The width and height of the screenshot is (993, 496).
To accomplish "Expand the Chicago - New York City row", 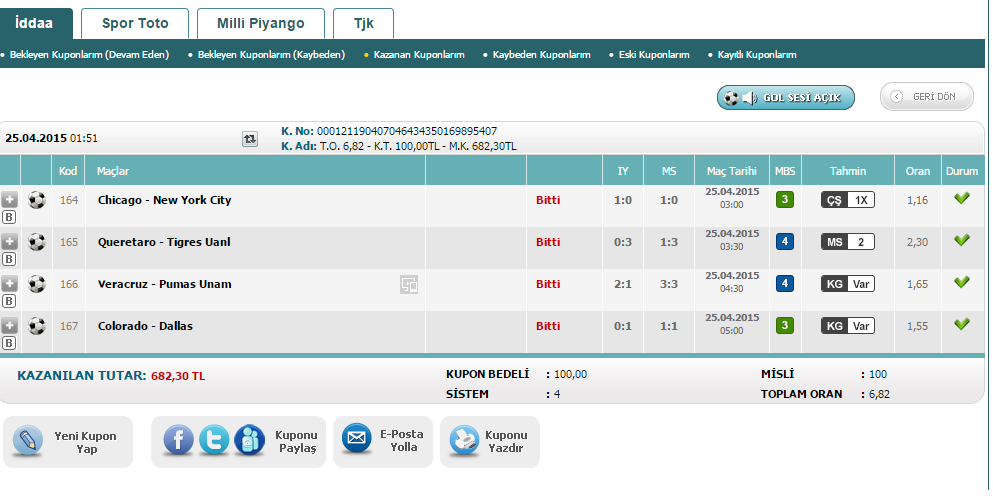I will pos(9,200).
